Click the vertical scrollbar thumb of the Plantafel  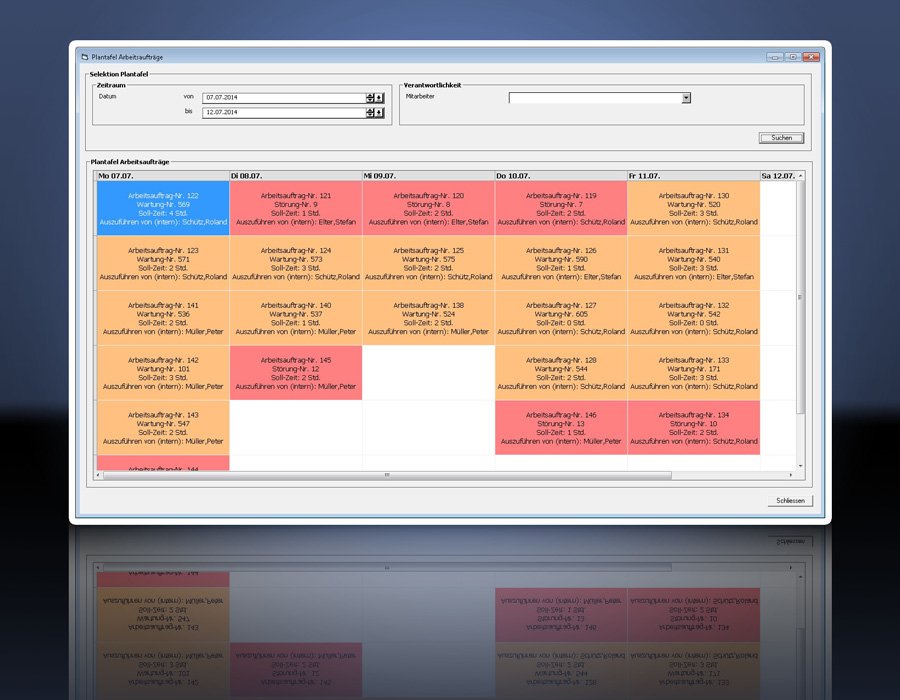pyautogui.click(x=800, y=297)
